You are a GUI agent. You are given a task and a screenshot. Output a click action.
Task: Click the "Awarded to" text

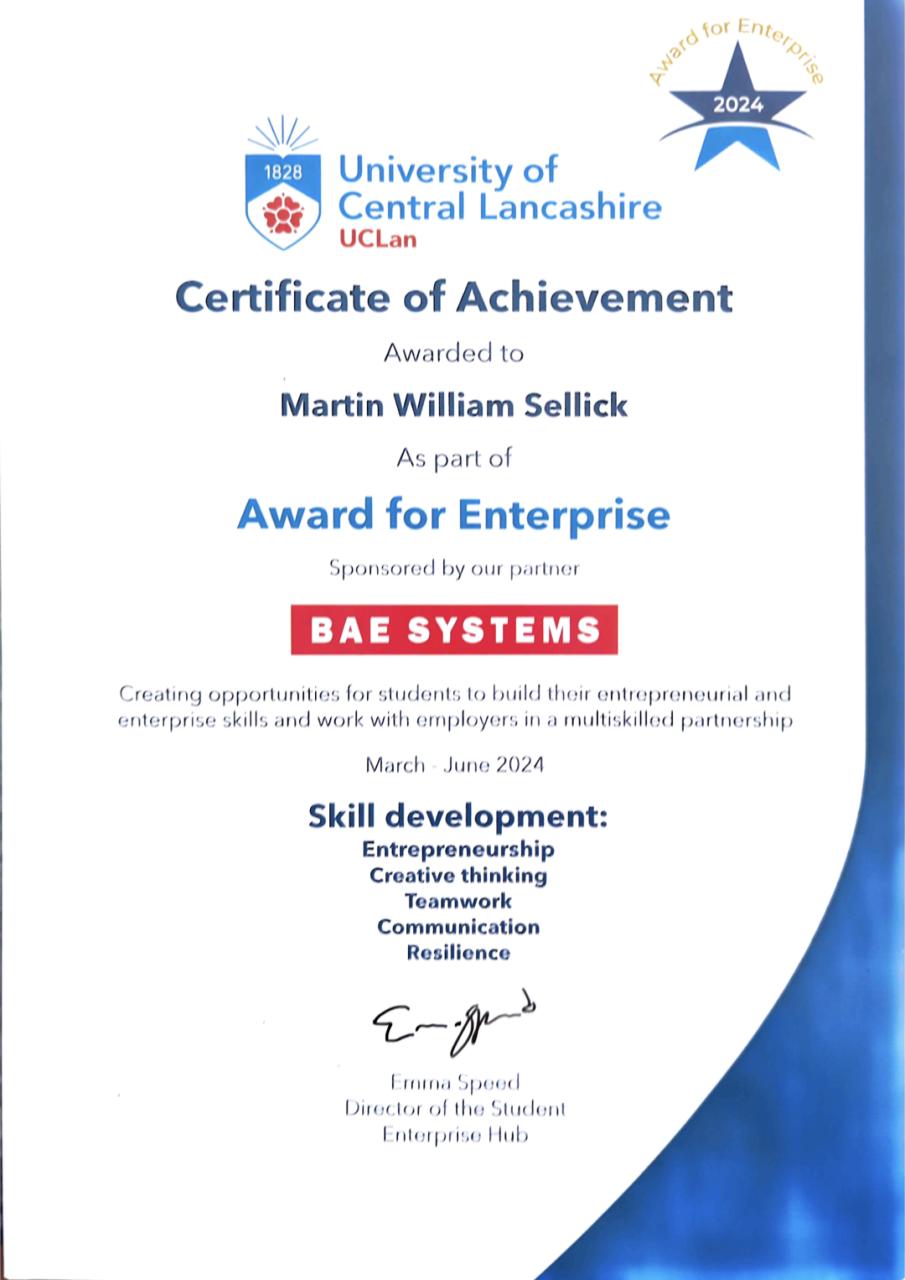453,353
